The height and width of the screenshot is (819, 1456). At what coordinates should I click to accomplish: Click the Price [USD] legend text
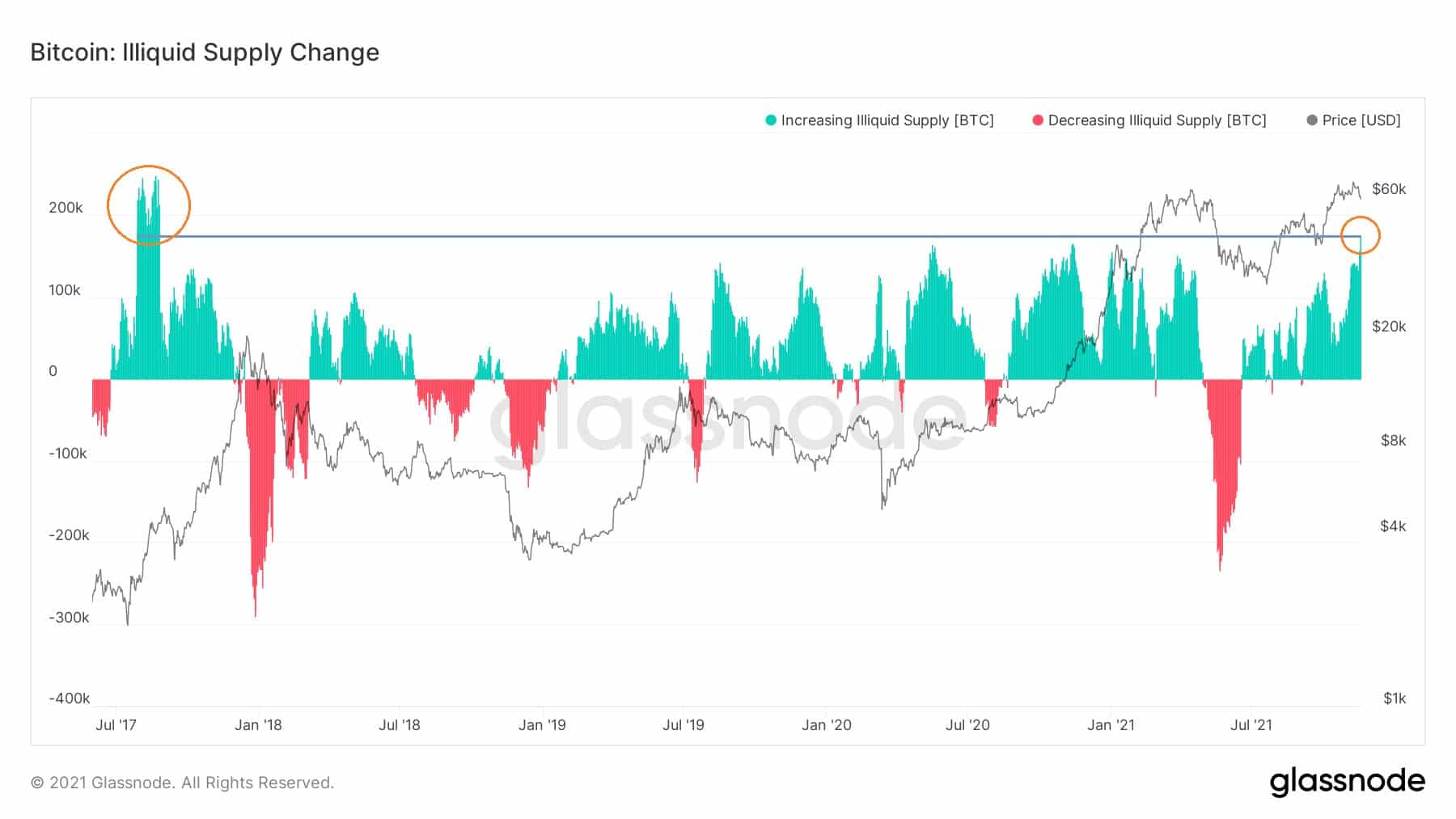[1361, 120]
